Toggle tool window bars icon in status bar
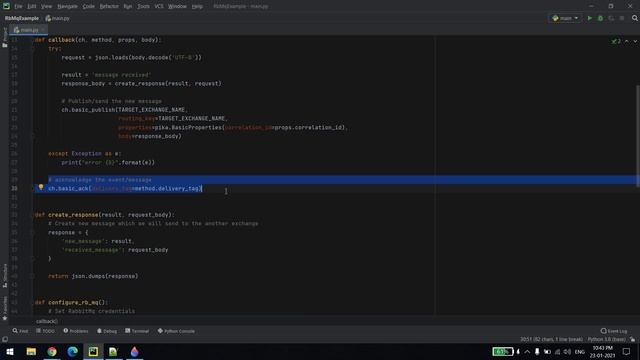This screenshot has height=360, width=640. 5,340
